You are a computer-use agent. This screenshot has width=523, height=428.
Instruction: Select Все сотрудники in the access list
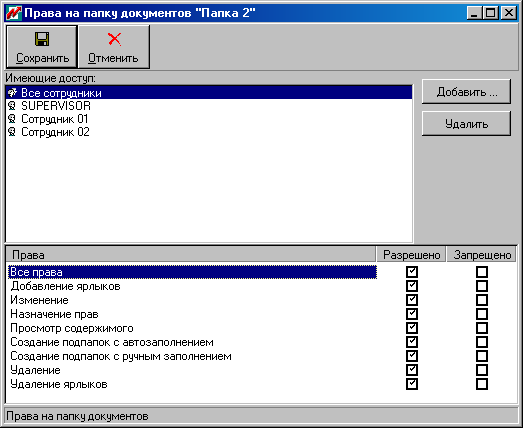tap(209, 93)
